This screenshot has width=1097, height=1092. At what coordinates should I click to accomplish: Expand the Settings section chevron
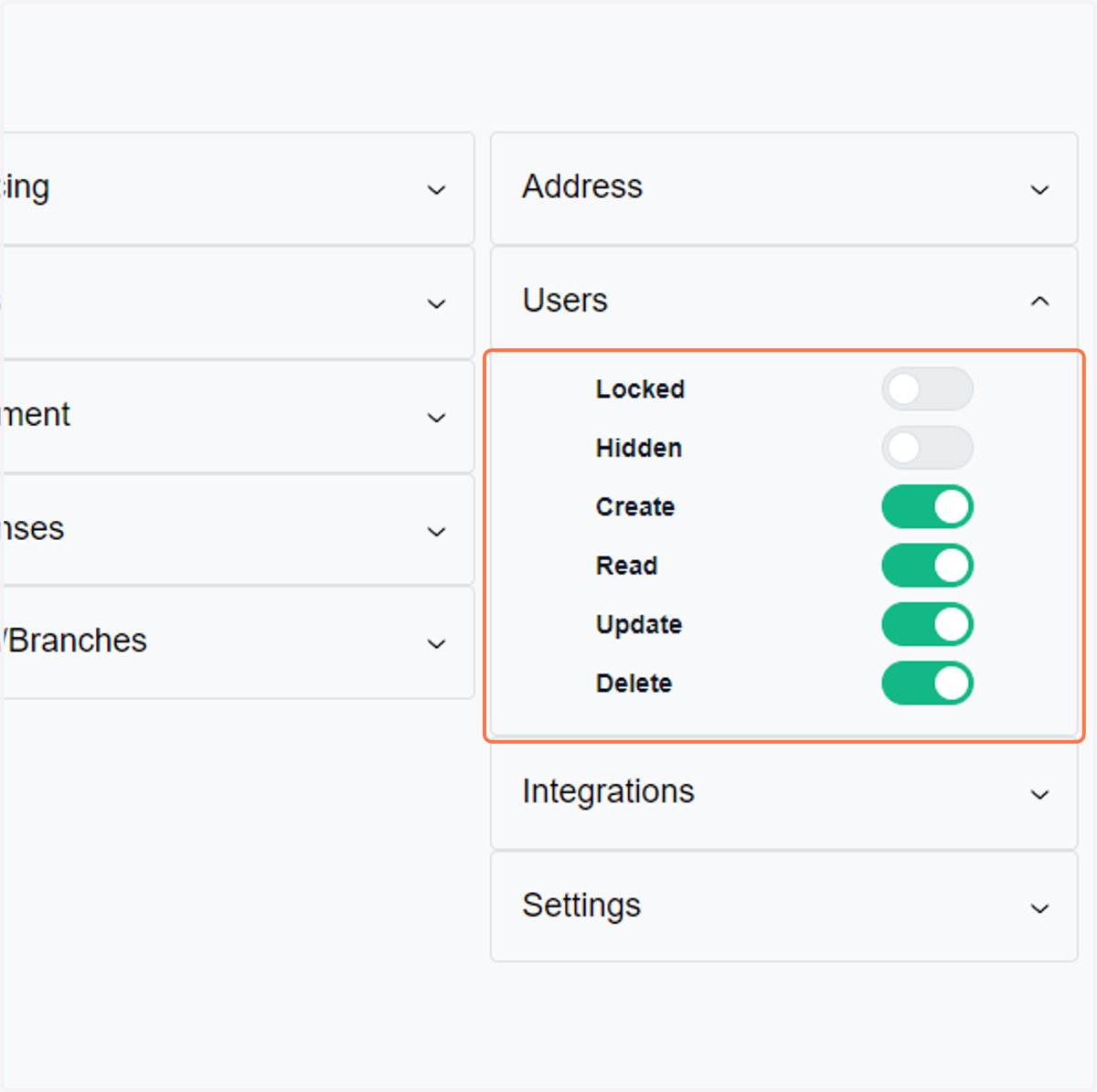(1039, 908)
